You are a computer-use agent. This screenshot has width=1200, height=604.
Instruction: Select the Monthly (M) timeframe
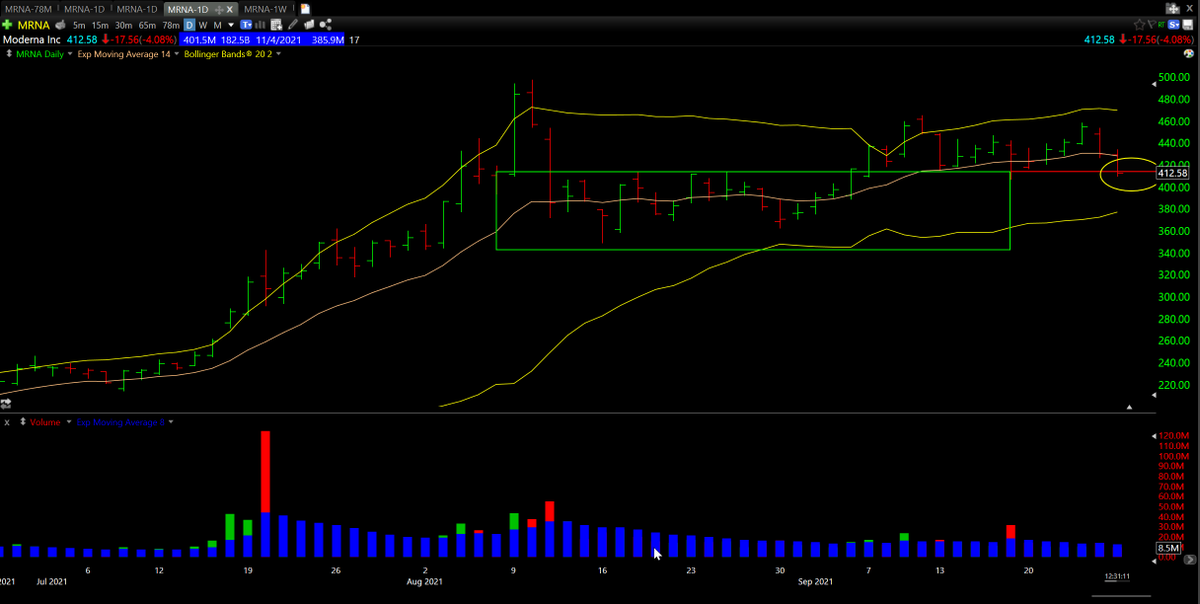point(217,25)
